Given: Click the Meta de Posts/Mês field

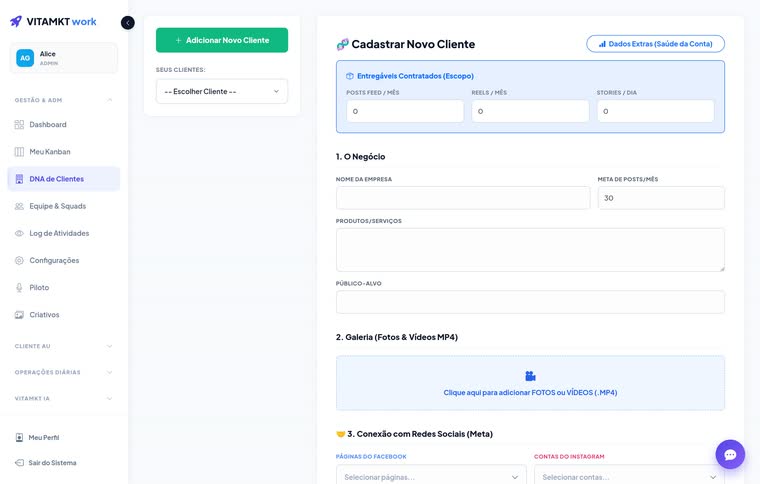Looking at the screenshot, I should [661, 198].
